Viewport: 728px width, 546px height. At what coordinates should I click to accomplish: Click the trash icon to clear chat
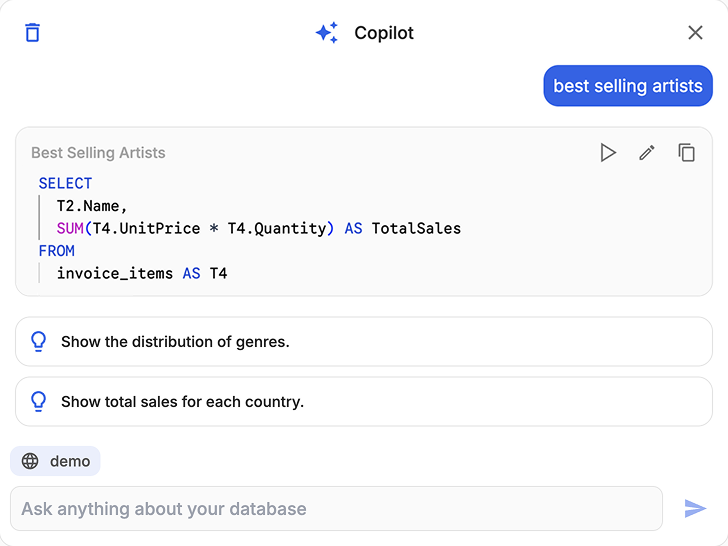[x=33, y=33]
